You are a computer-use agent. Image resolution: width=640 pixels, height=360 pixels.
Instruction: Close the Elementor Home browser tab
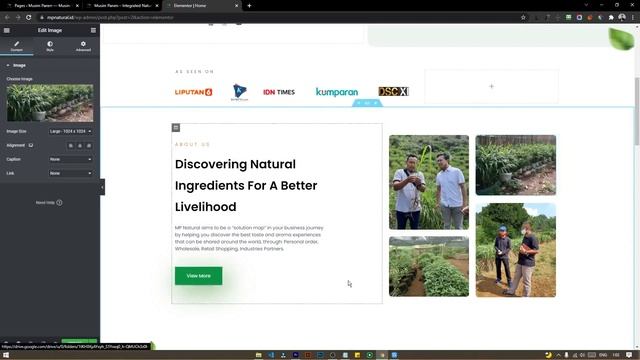(236, 6)
